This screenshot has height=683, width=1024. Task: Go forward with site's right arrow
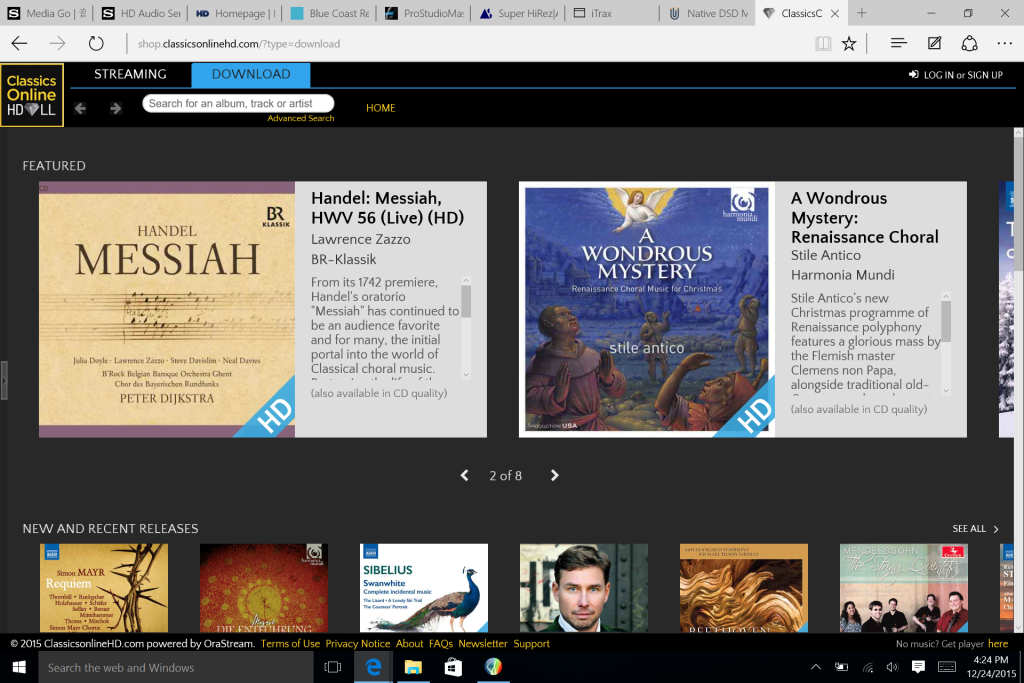[116, 108]
